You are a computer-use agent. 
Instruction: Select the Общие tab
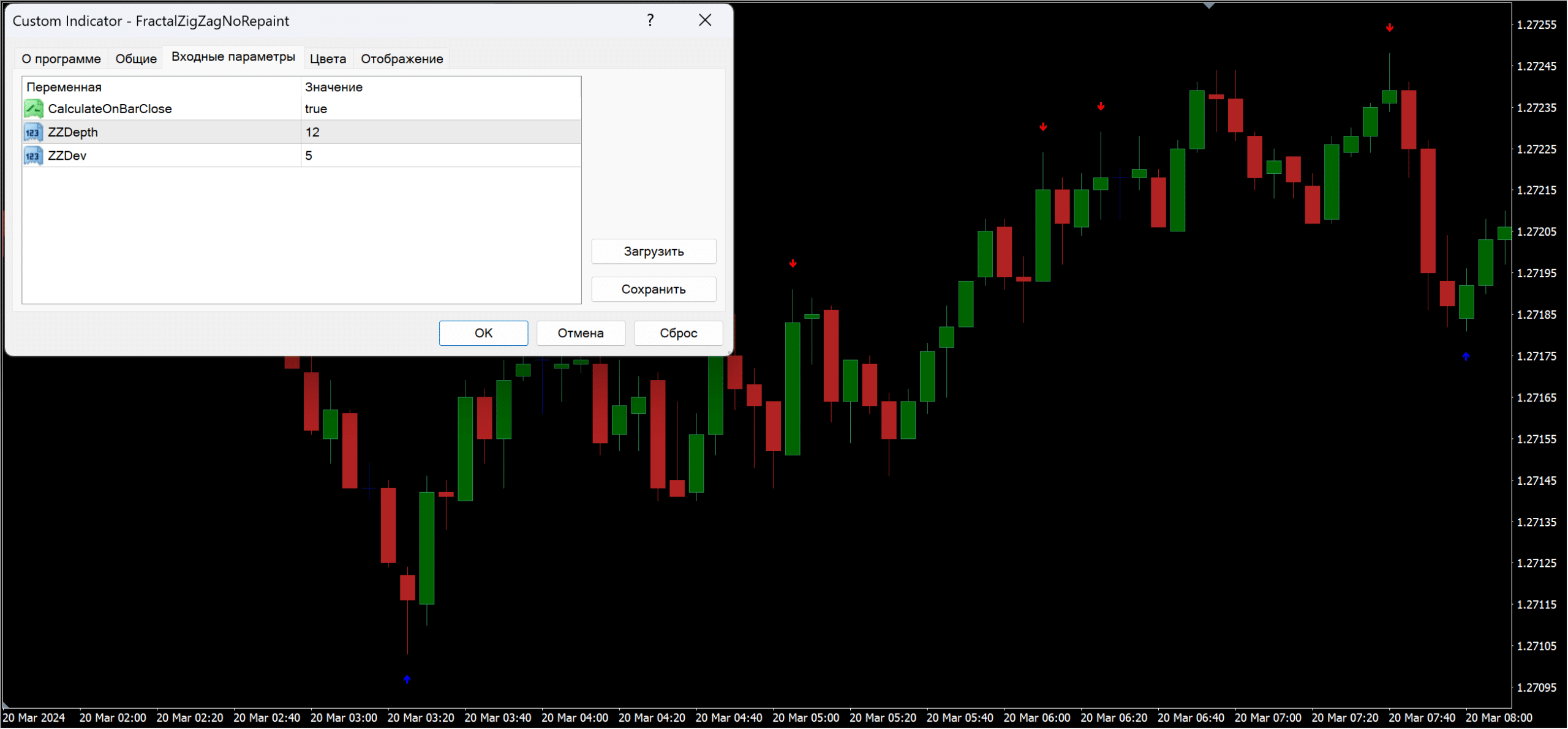point(136,59)
